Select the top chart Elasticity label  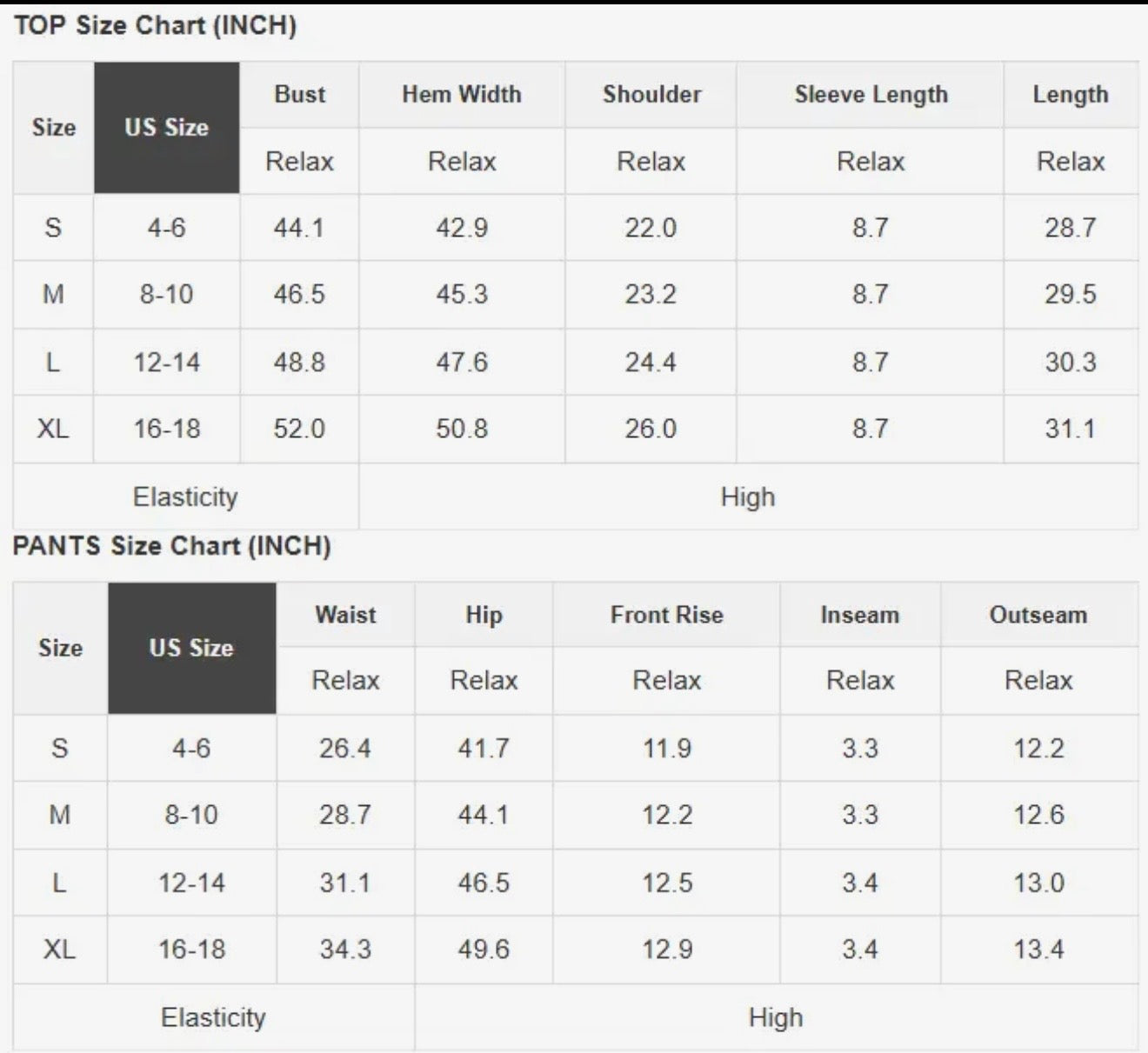[185, 497]
